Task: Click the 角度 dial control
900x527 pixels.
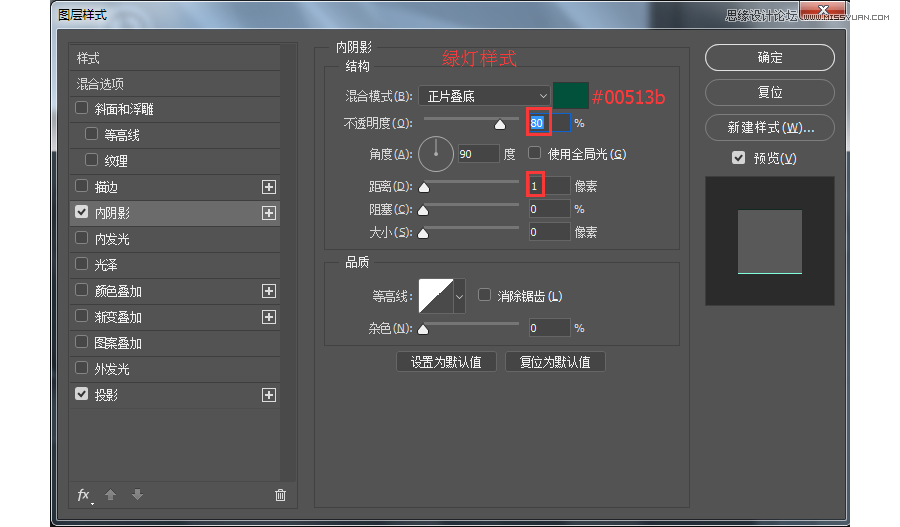Action: point(436,154)
